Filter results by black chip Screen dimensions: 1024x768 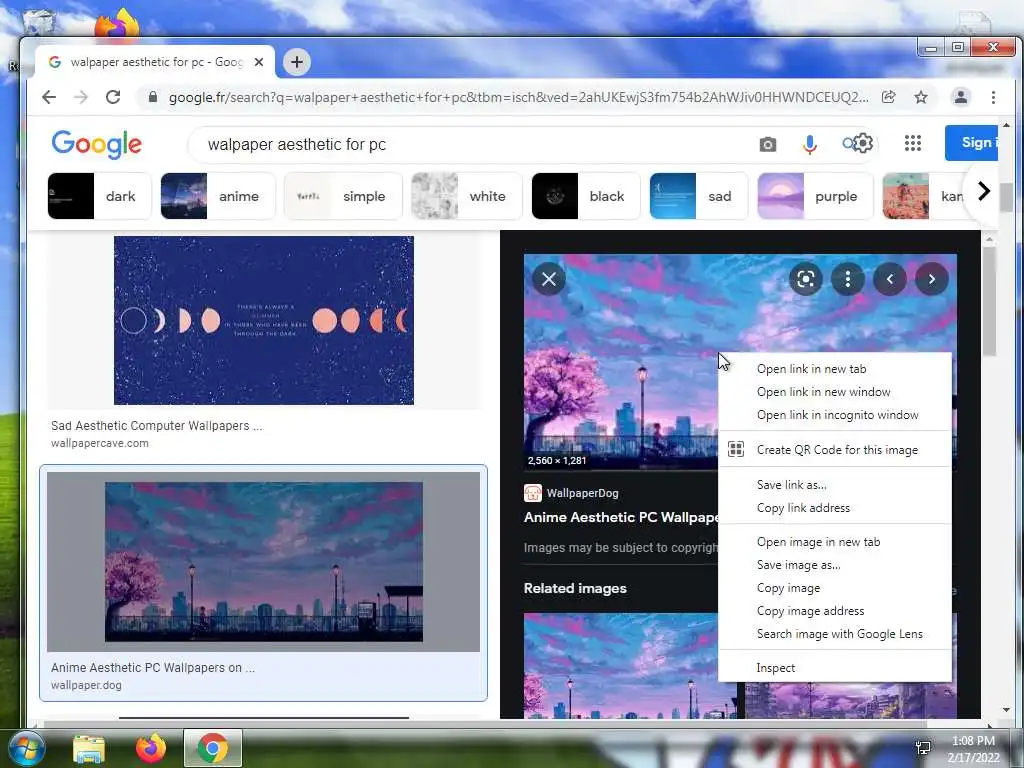586,196
